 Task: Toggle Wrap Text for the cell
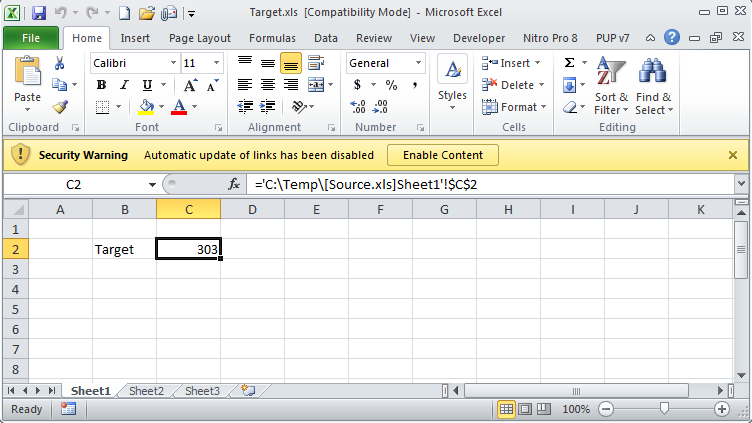click(x=316, y=63)
